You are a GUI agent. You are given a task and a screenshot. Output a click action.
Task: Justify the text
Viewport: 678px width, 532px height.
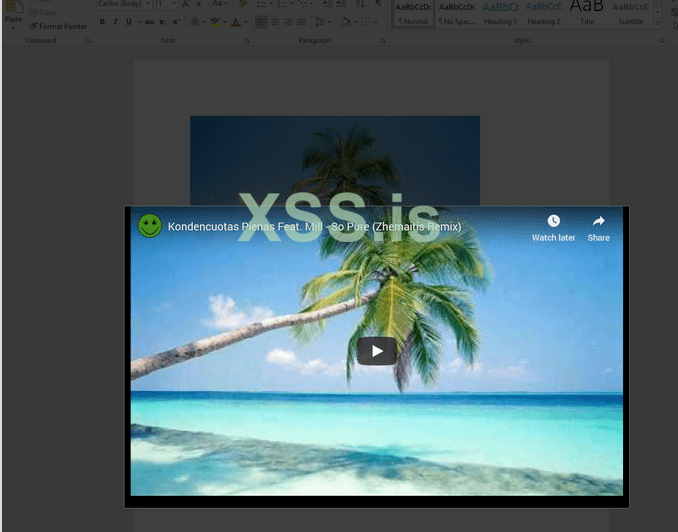(x=301, y=22)
